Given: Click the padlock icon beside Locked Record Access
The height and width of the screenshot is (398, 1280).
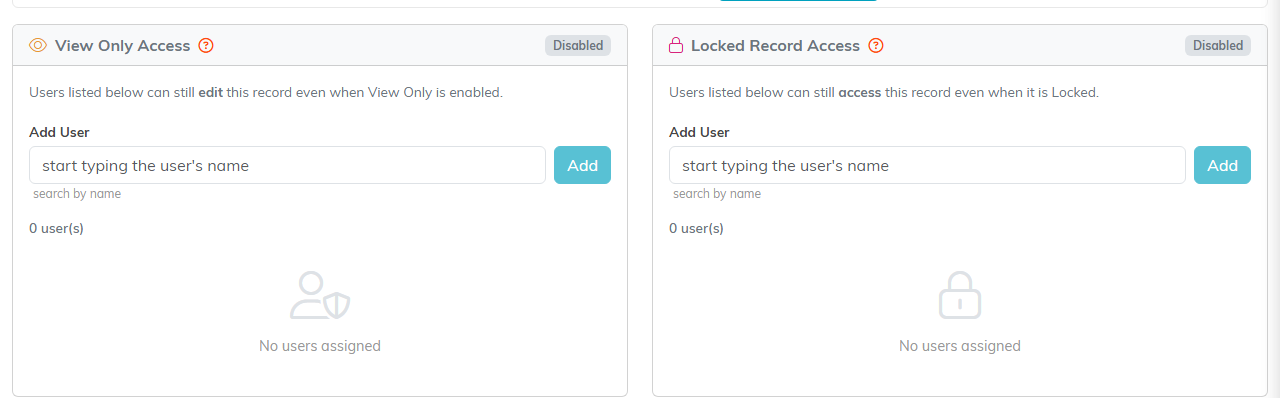Looking at the screenshot, I should [676, 45].
